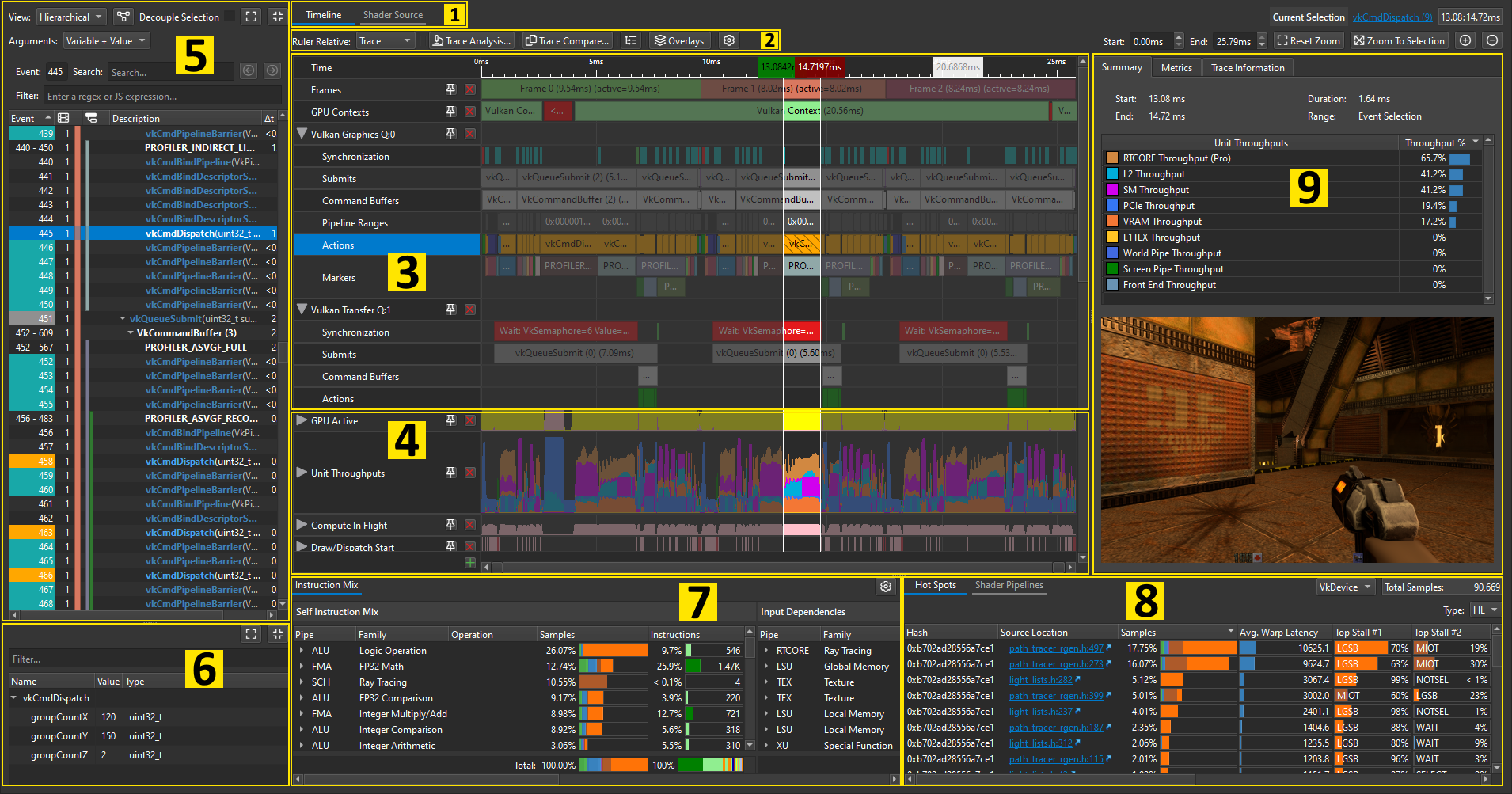Remove the GPU Contexts row
This screenshot has height=794, width=1512.
(x=470, y=112)
